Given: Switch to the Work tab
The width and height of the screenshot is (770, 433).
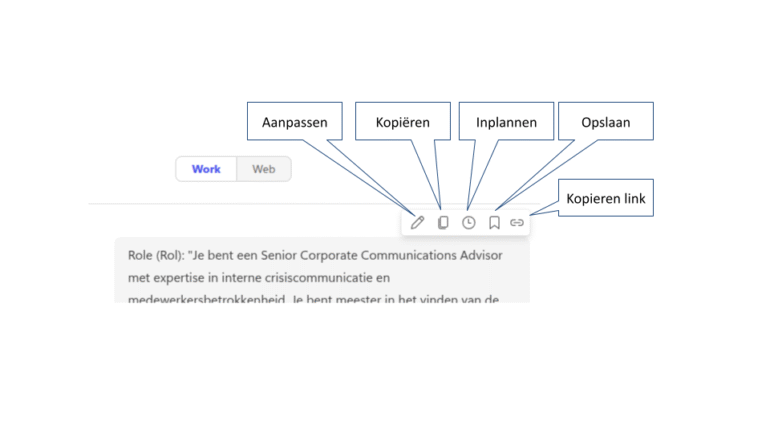Looking at the screenshot, I should tap(206, 169).
